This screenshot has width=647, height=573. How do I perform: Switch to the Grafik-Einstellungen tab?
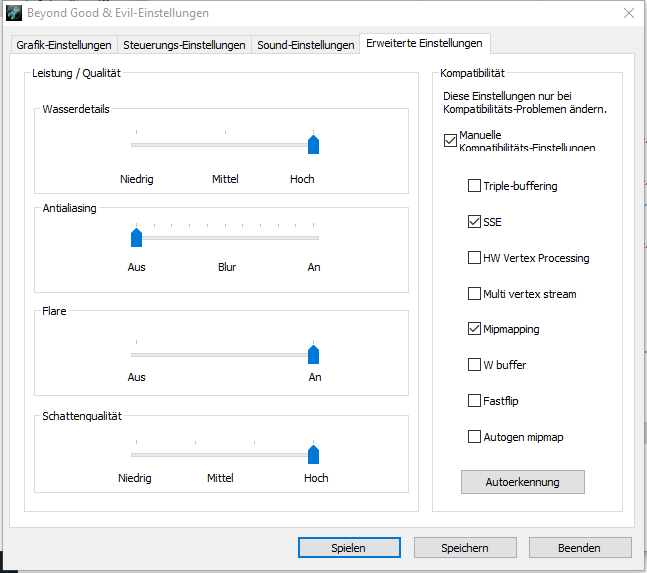coord(64,45)
